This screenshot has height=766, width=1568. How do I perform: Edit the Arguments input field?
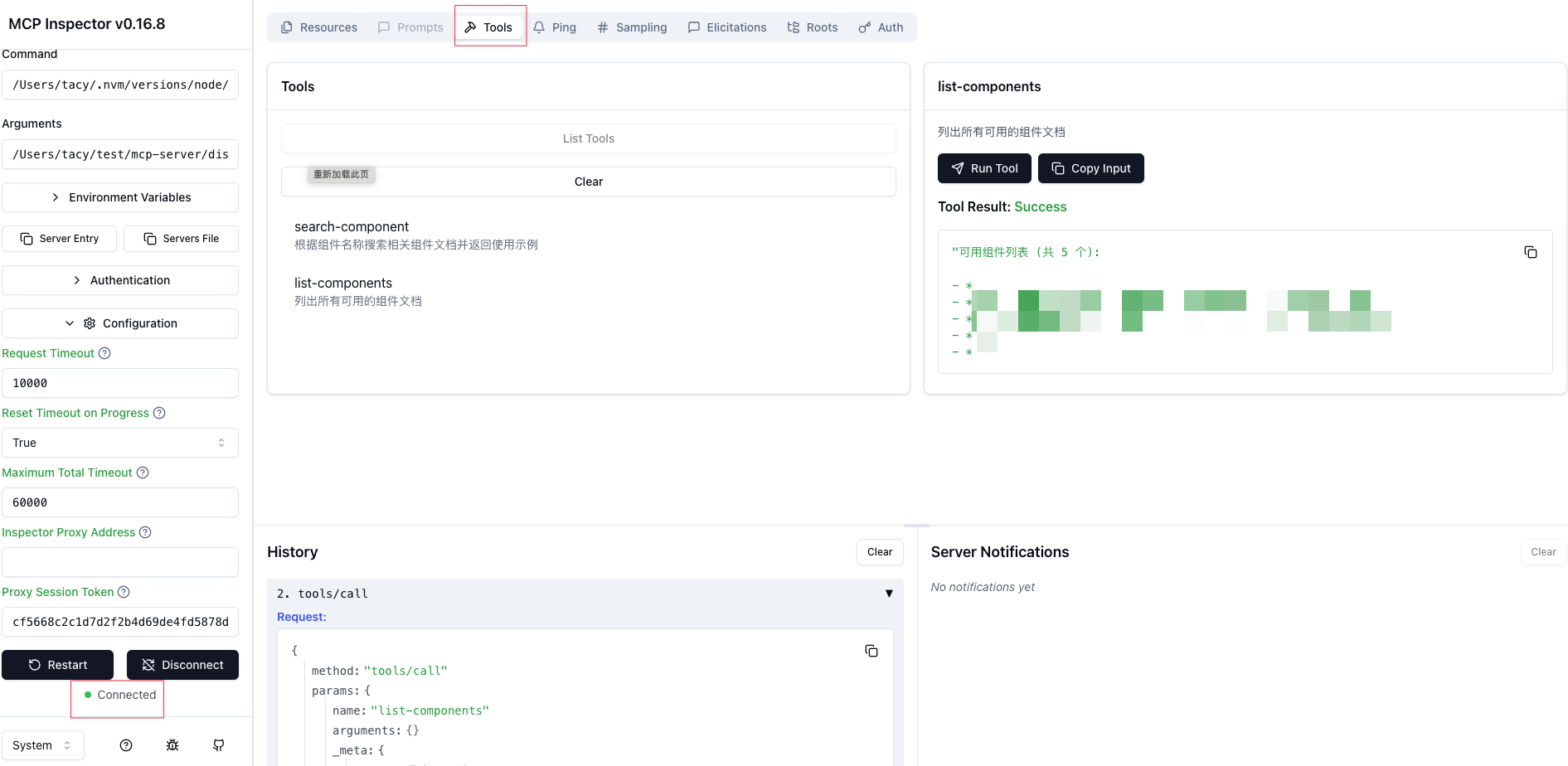click(x=120, y=154)
